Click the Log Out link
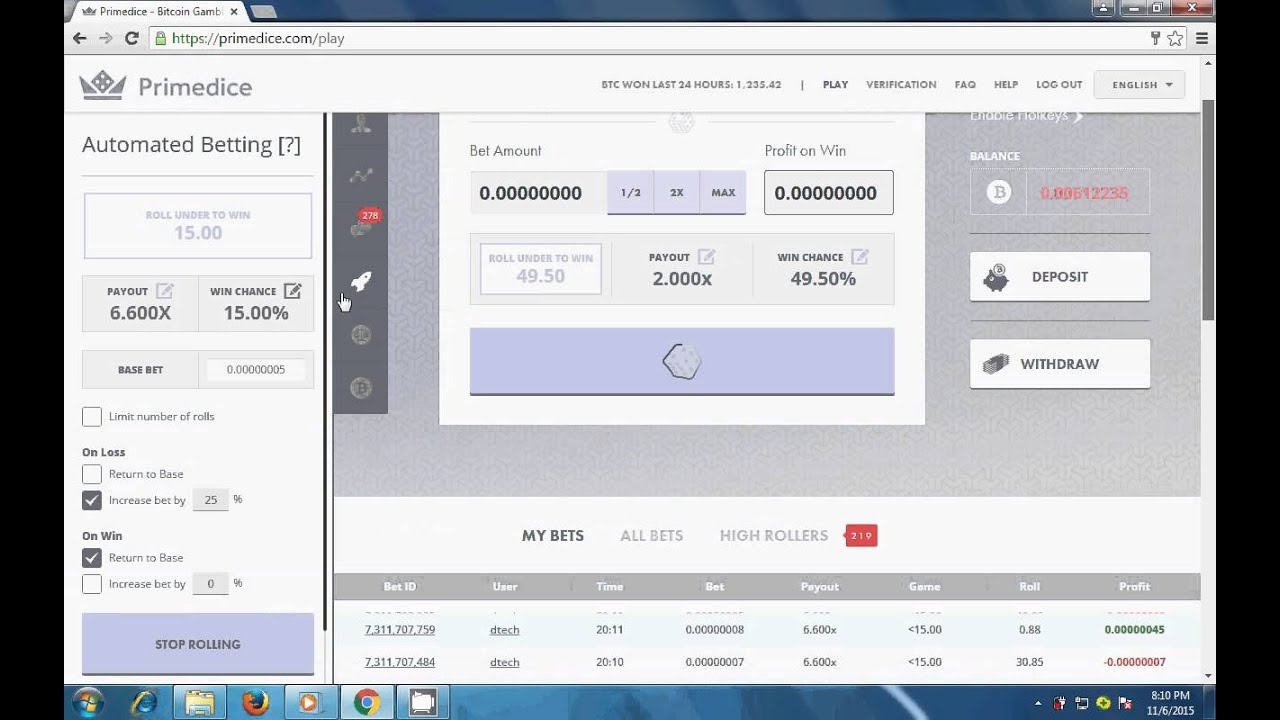The width and height of the screenshot is (1280, 720). 1059,85
